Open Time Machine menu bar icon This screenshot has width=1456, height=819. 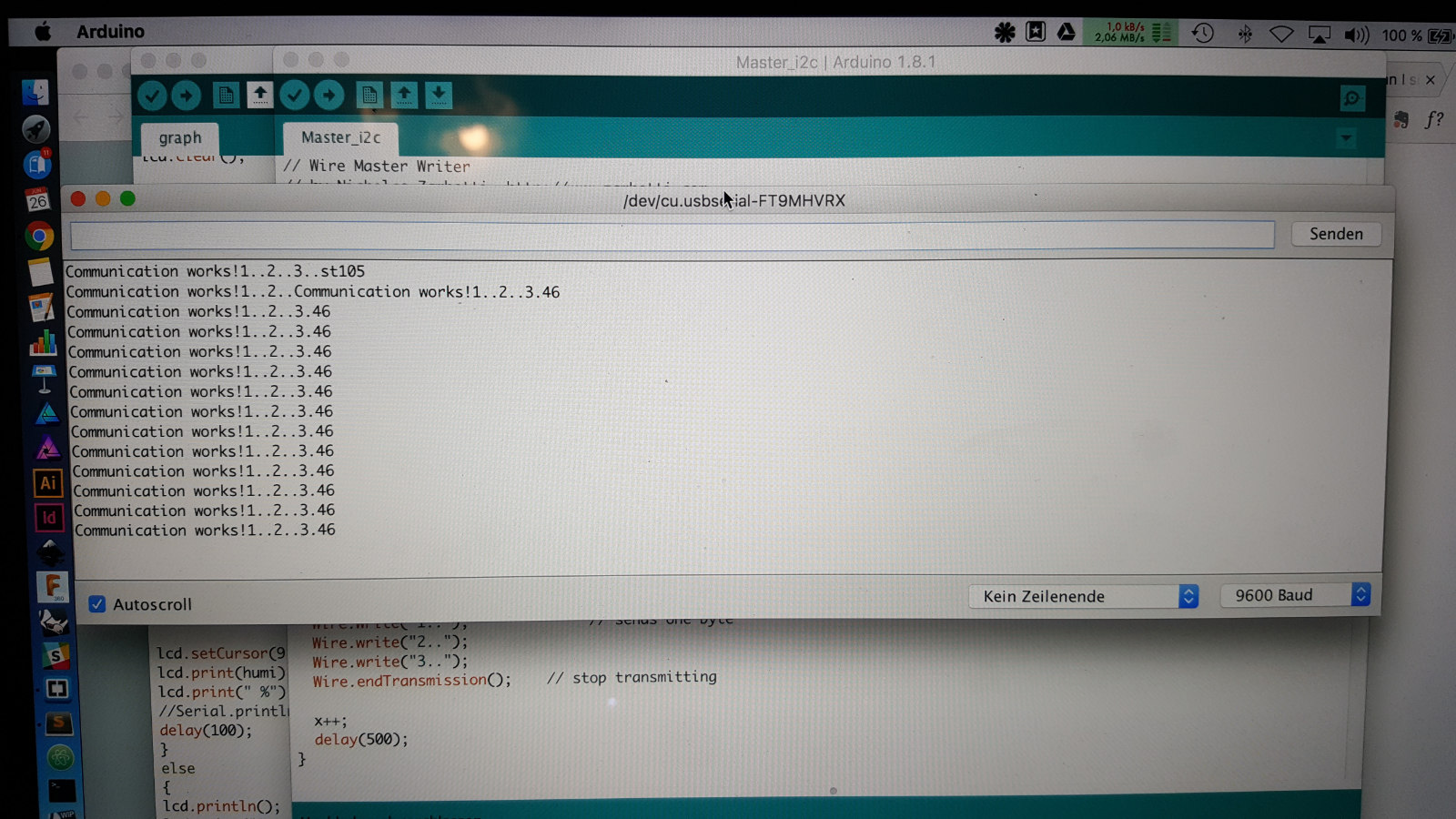coord(1202,34)
